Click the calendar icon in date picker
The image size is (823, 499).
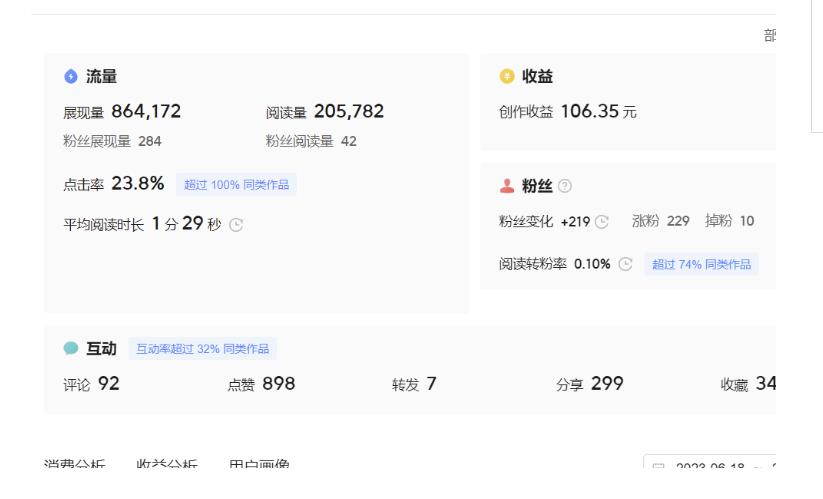coord(659,468)
